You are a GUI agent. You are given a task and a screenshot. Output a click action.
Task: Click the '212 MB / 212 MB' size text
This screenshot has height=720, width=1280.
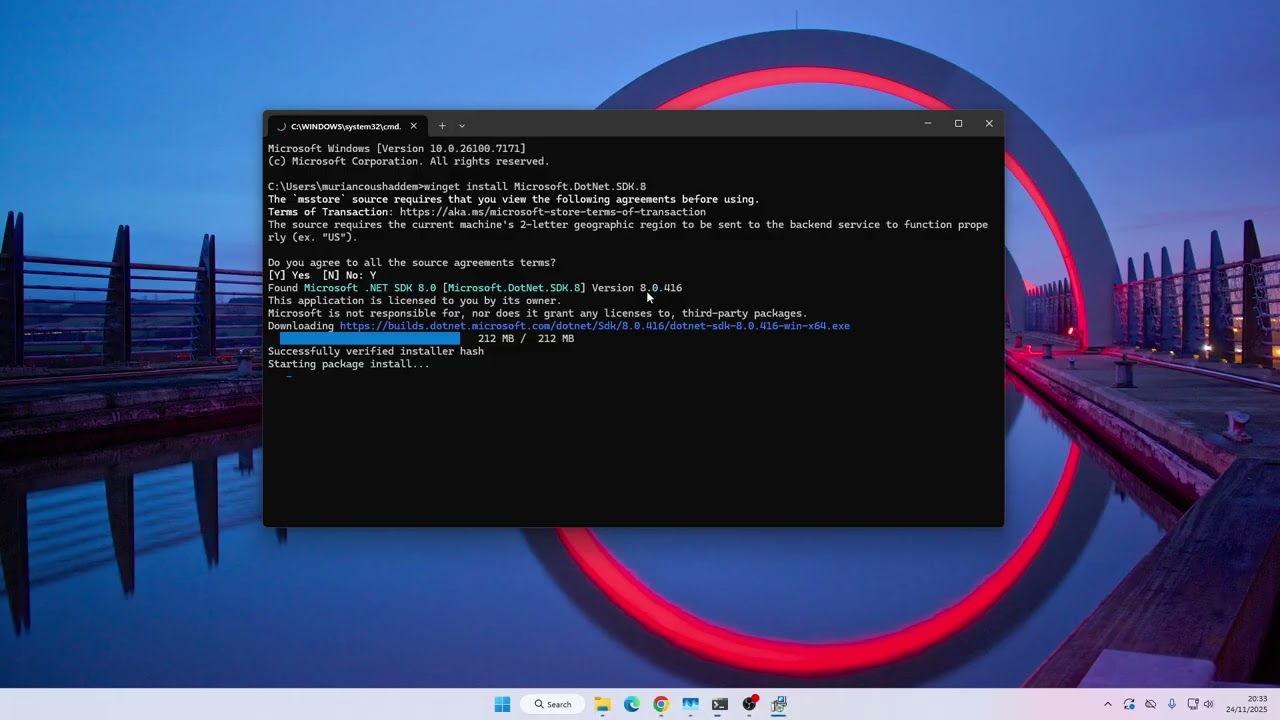[x=526, y=339]
